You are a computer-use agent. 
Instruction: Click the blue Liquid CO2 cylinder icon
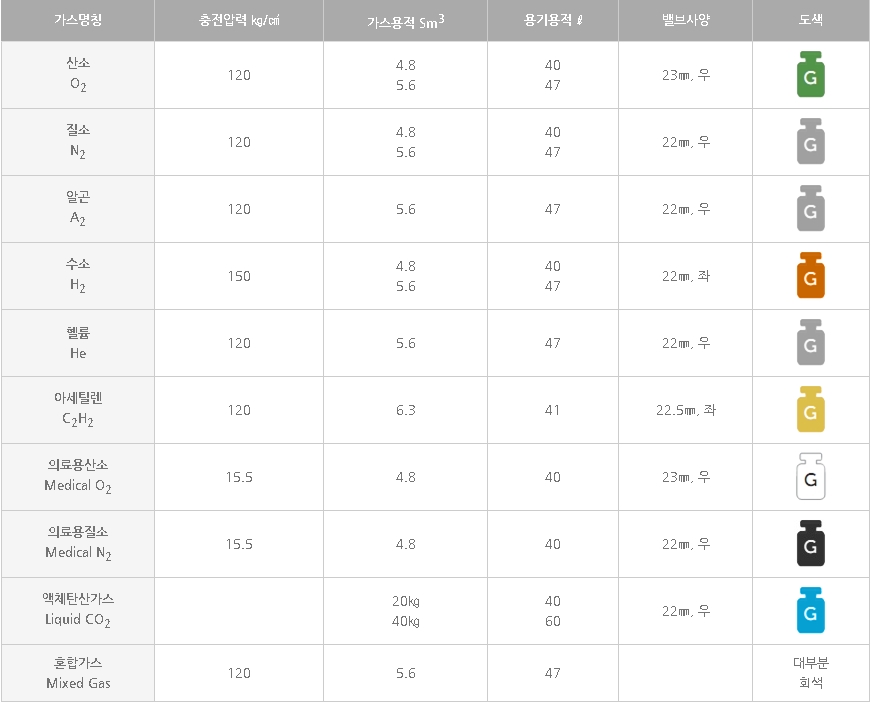[x=810, y=611]
